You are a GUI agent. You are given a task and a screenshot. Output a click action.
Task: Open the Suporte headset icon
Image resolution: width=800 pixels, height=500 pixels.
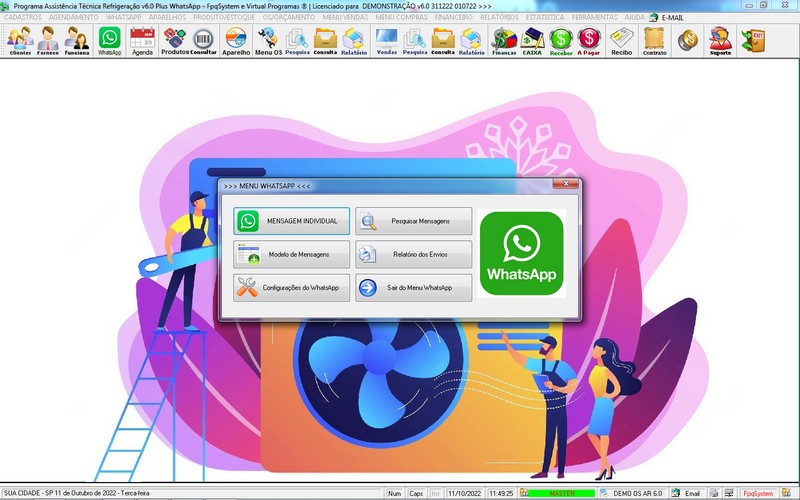[720, 41]
